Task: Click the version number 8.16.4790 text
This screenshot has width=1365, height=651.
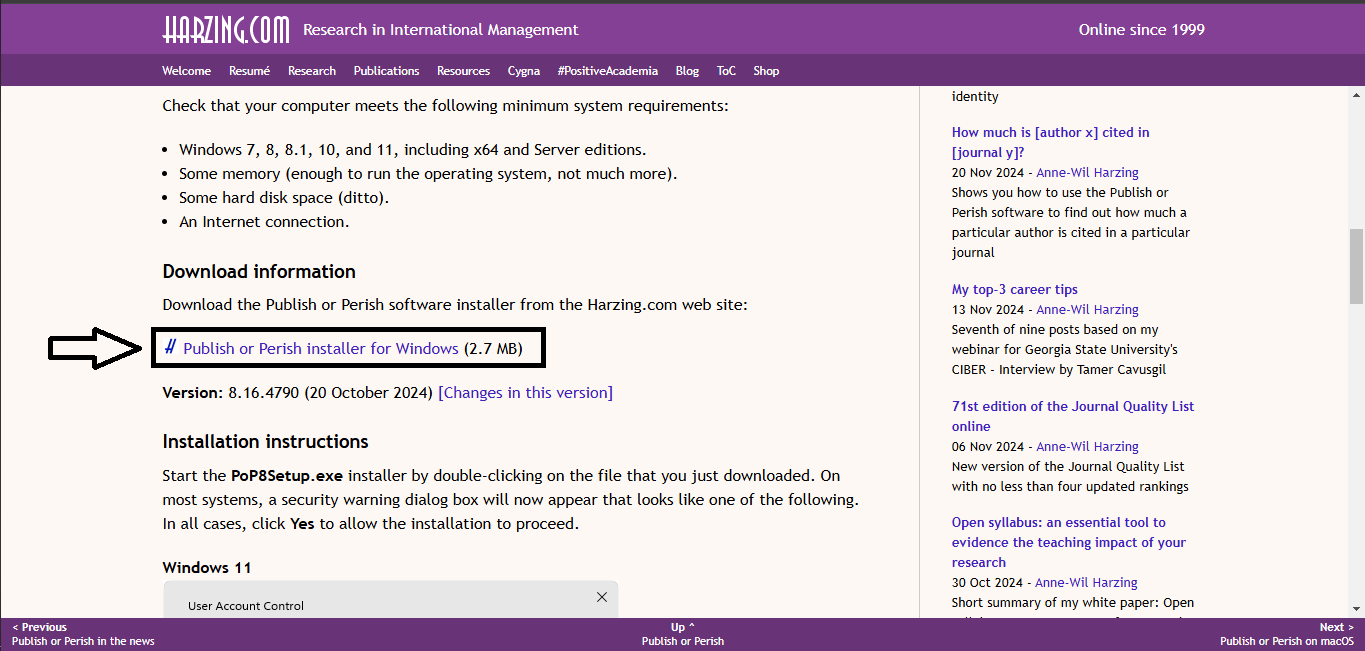Action: [x=264, y=393]
